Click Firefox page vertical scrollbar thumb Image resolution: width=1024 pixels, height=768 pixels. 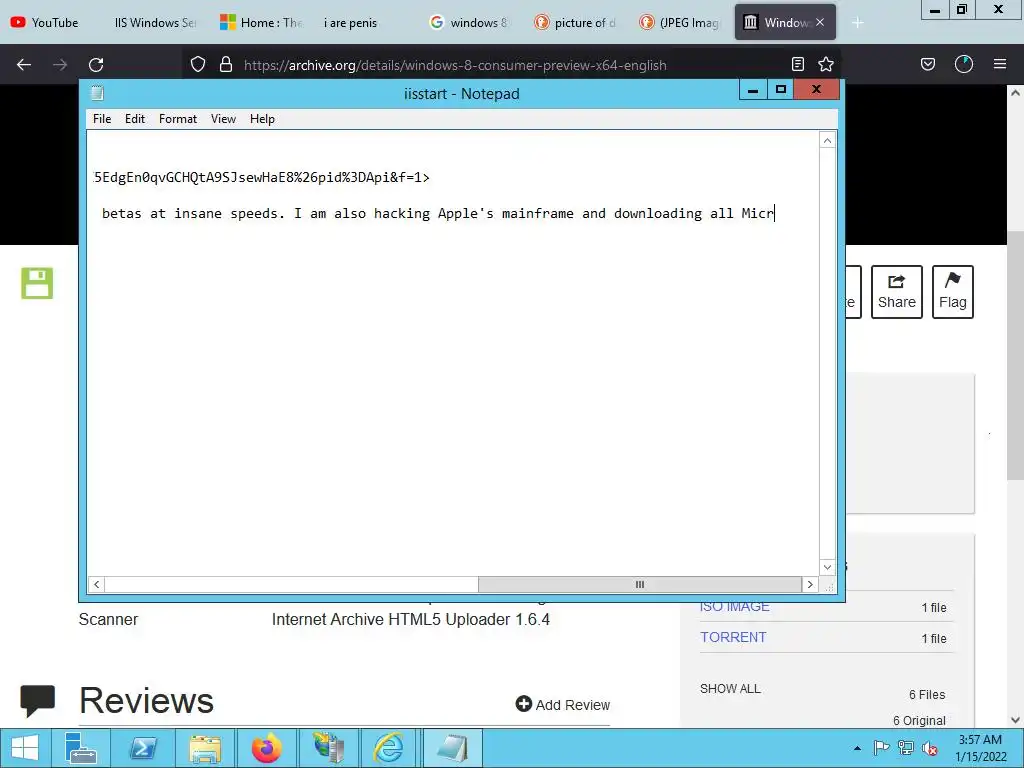(1016, 356)
